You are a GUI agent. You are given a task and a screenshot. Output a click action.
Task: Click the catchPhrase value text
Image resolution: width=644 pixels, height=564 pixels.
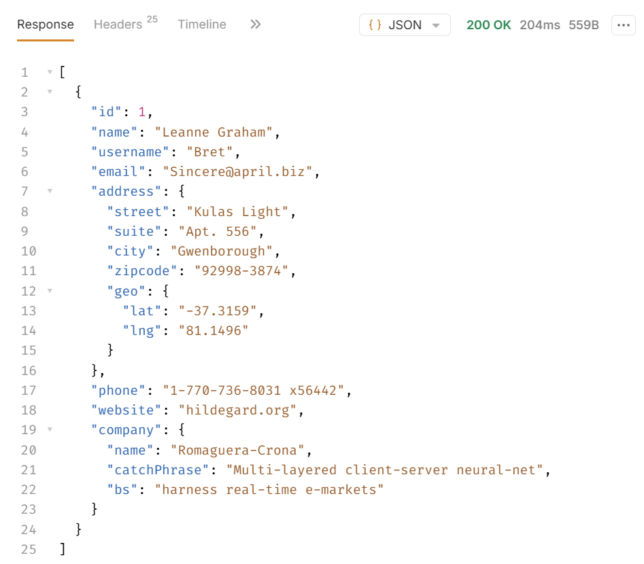coord(387,470)
